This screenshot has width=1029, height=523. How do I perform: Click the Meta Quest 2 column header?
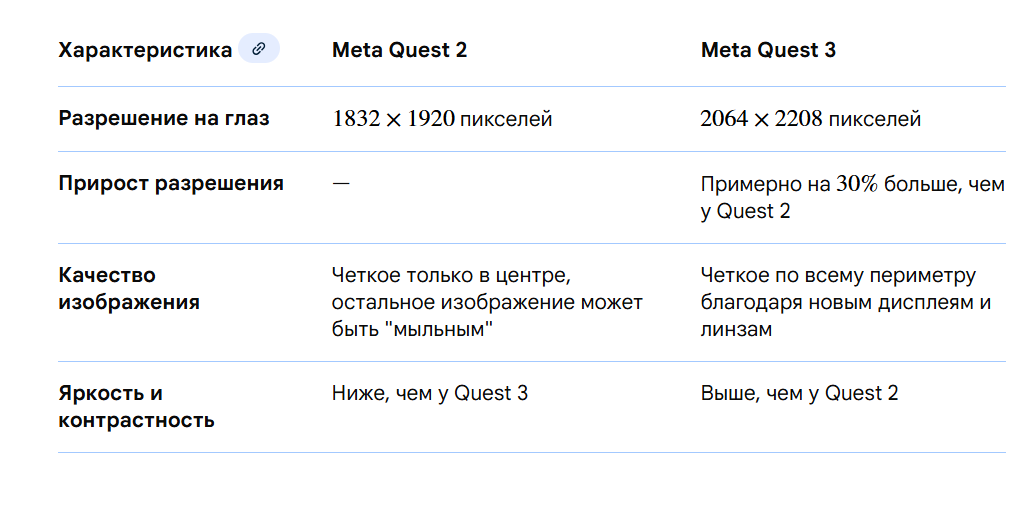pyautogui.click(x=399, y=50)
